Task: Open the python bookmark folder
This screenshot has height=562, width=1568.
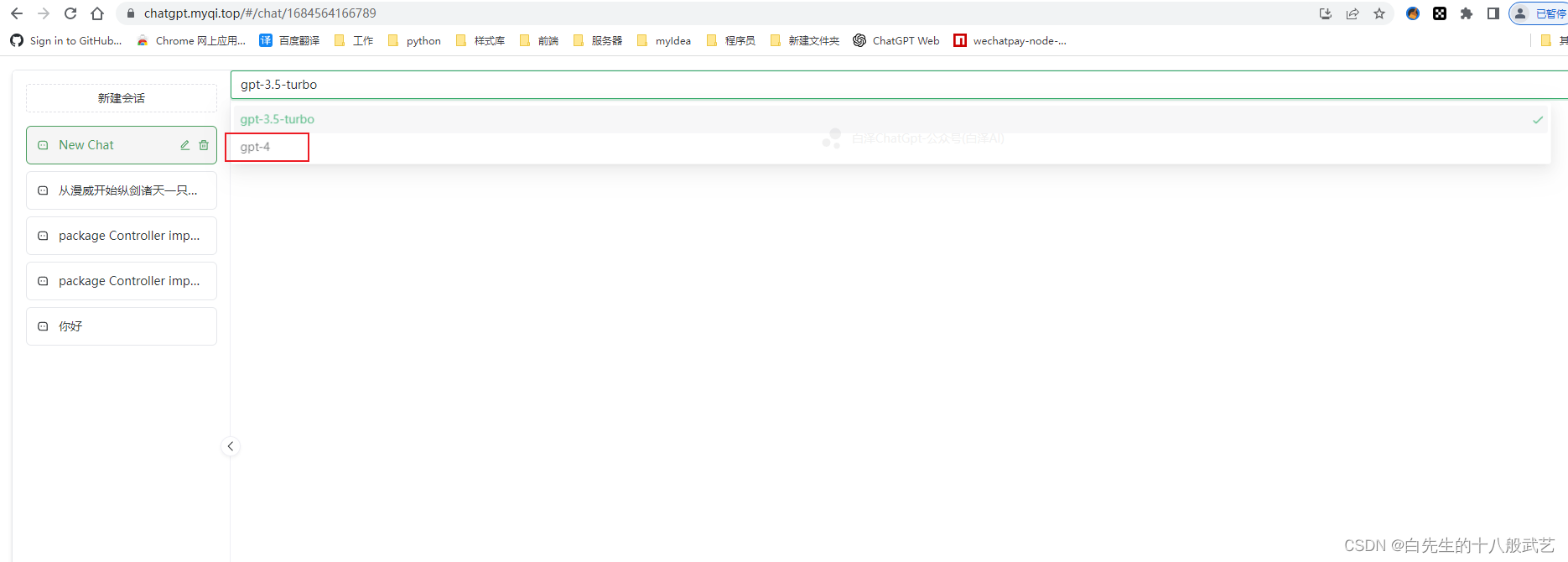Action: pos(414,40)
